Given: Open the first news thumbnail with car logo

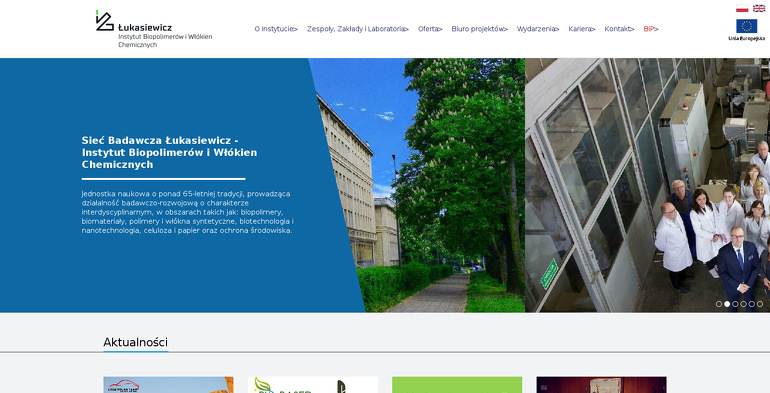Looking at the screenshot, I should pos(168,385).
